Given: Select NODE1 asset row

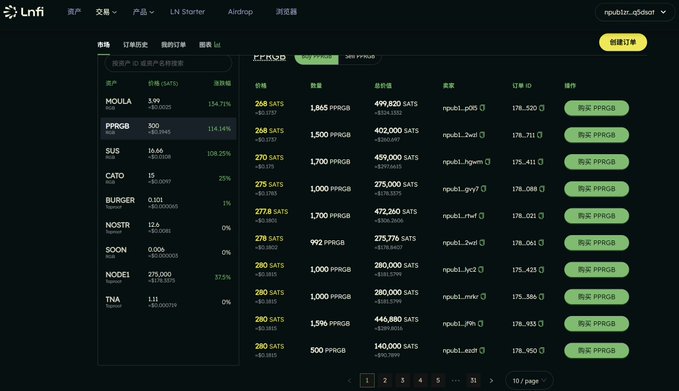Looking at the screenshot, I should click(x=168, y=277).
